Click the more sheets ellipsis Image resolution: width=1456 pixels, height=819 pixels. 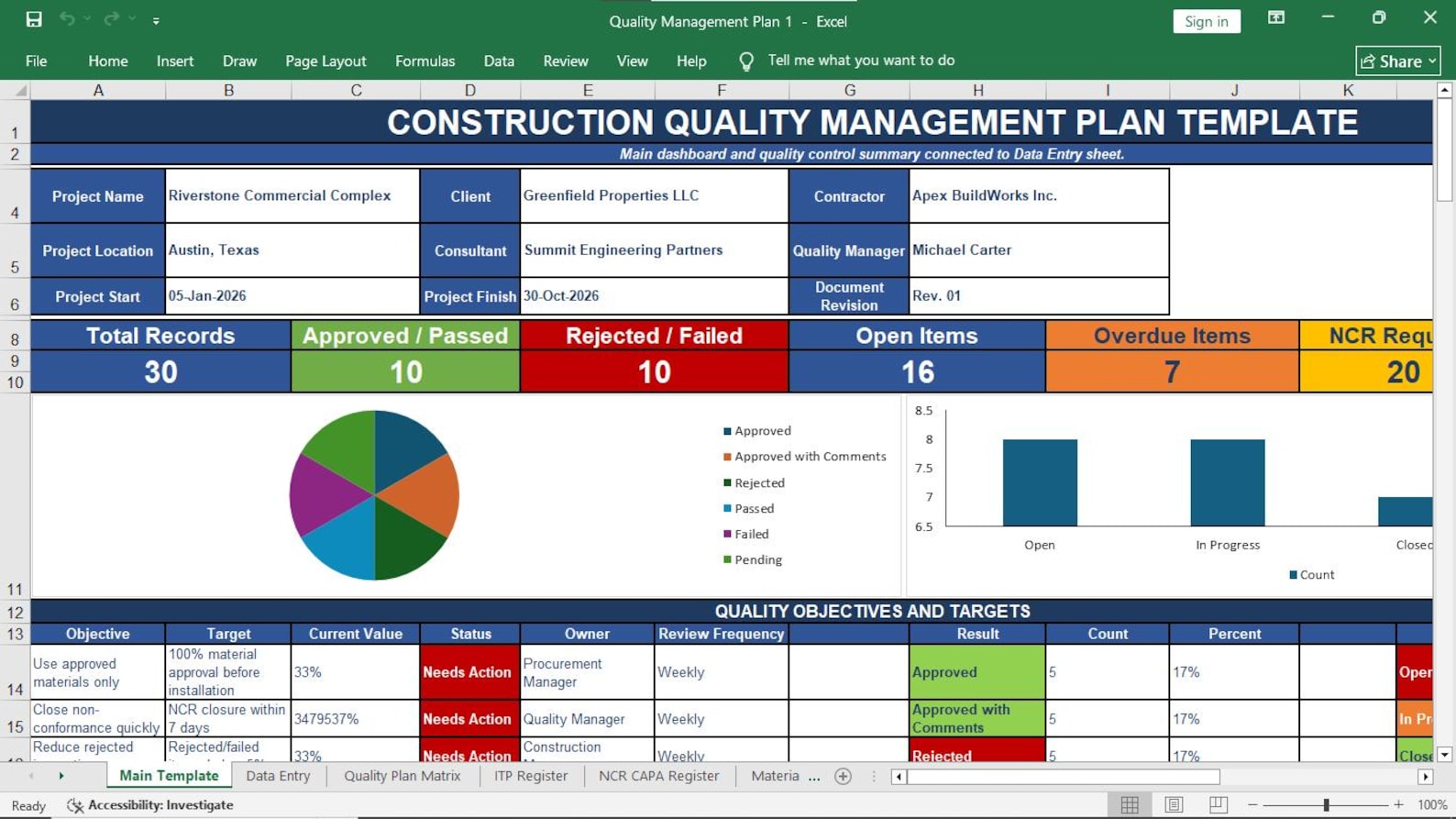(814, 777)
